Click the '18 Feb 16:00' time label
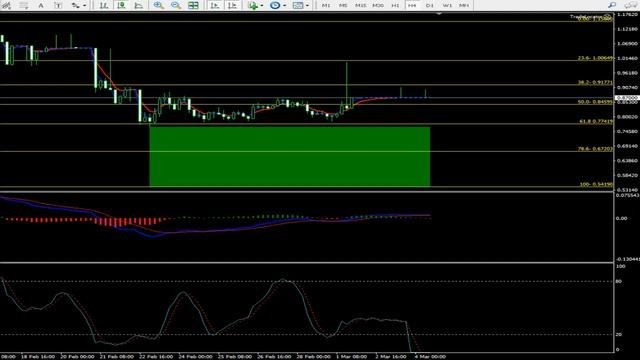 coord(38,357)
